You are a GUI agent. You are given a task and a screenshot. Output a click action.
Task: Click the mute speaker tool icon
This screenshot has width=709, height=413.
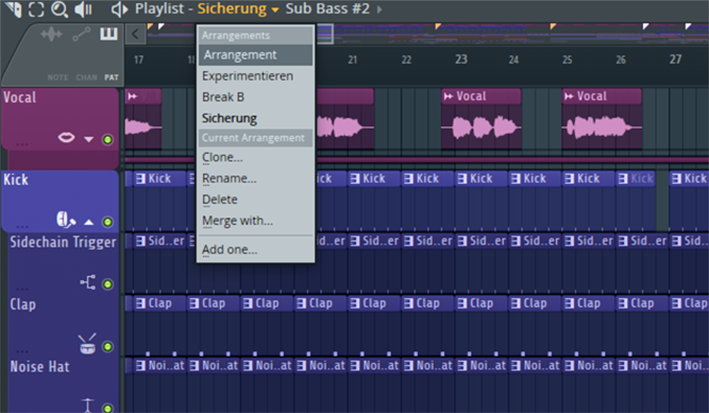[84, 10]
